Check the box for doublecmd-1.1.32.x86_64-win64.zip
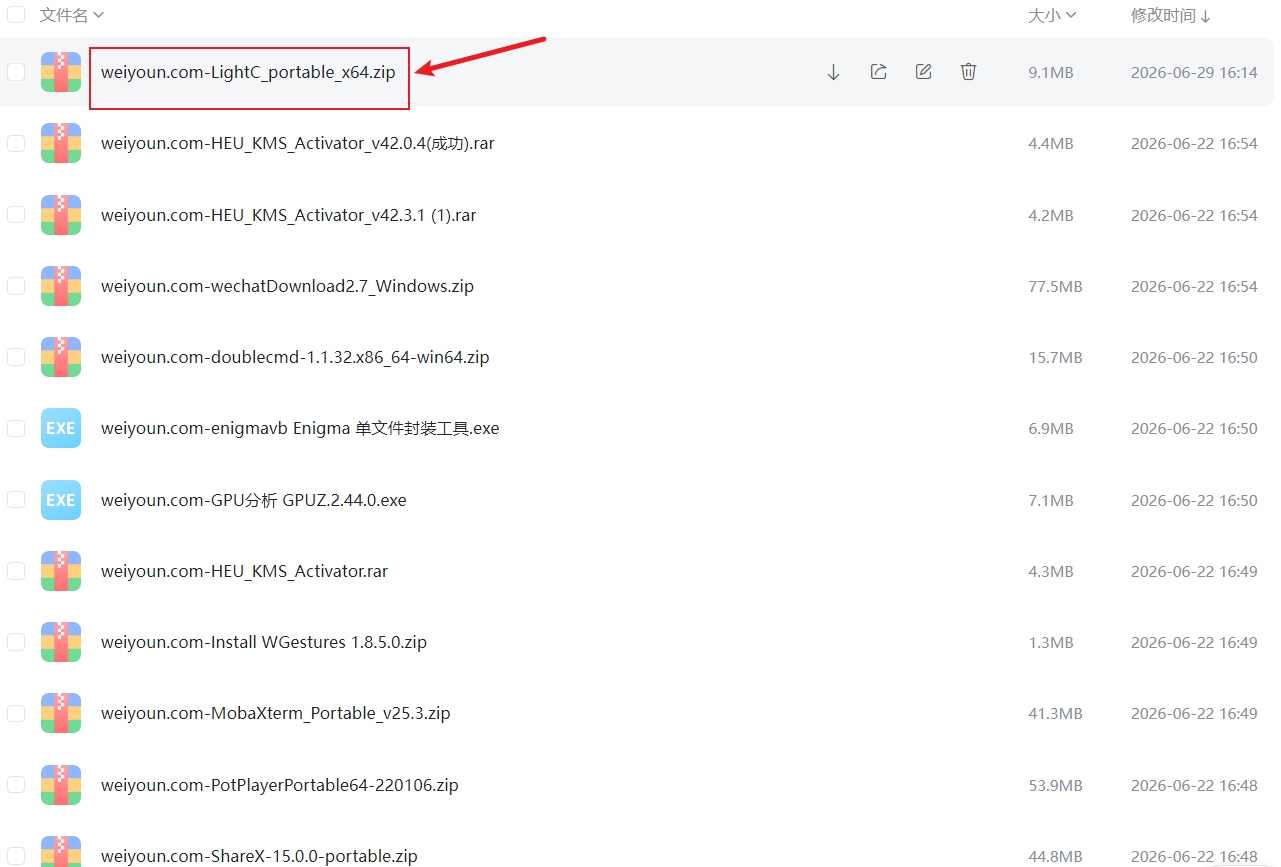Screen dimensions: 1281x867 [16, 357]
